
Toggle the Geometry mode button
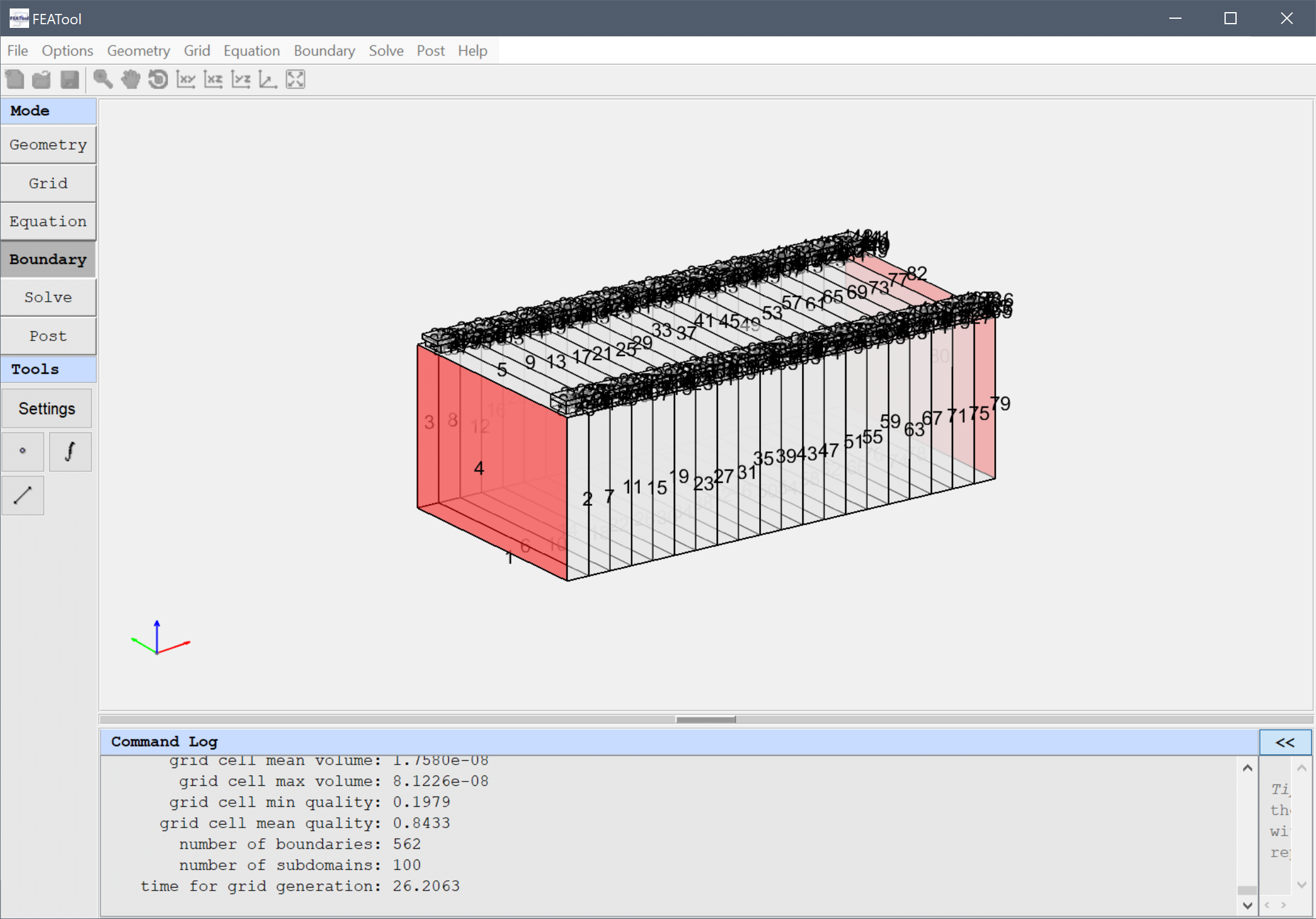(x=48, y=145)
